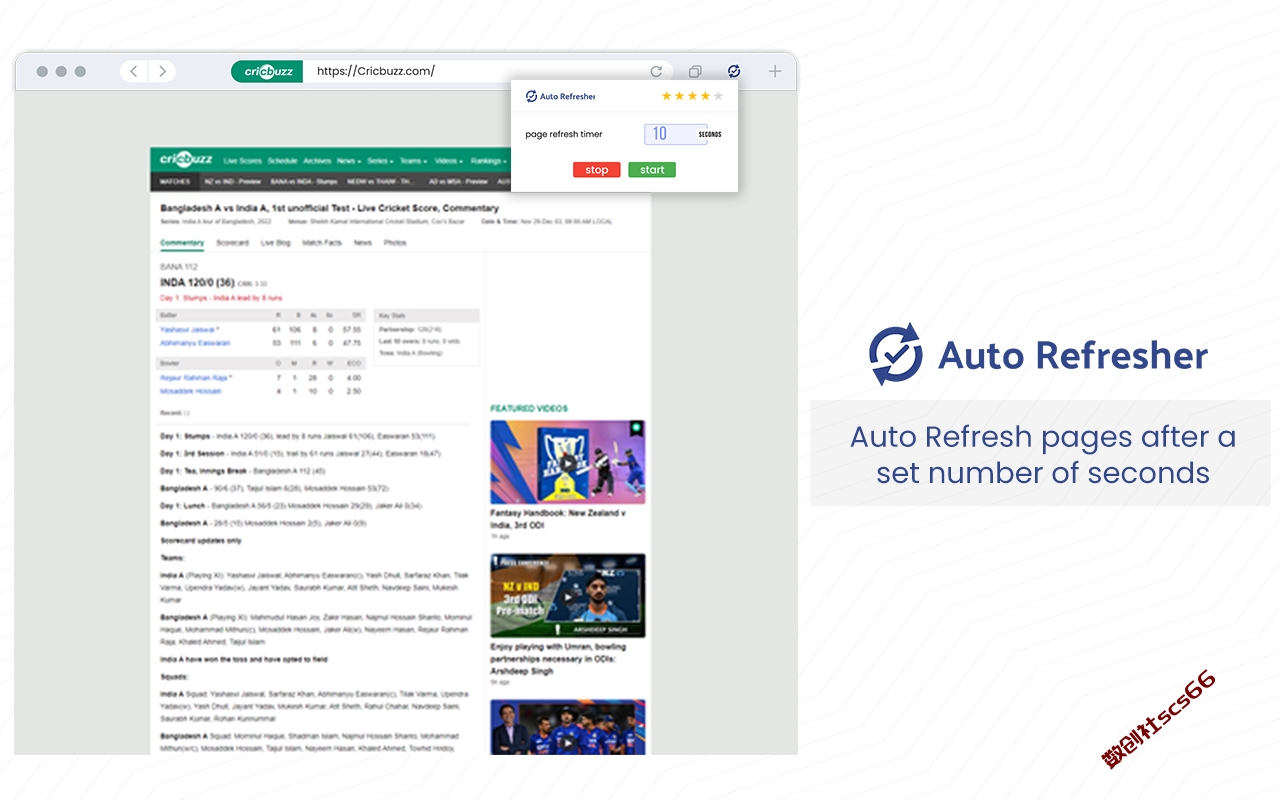The width and height of the screenshot is (1280, 800).
Task: Click the first gold rating star
Action: [666, 96]
